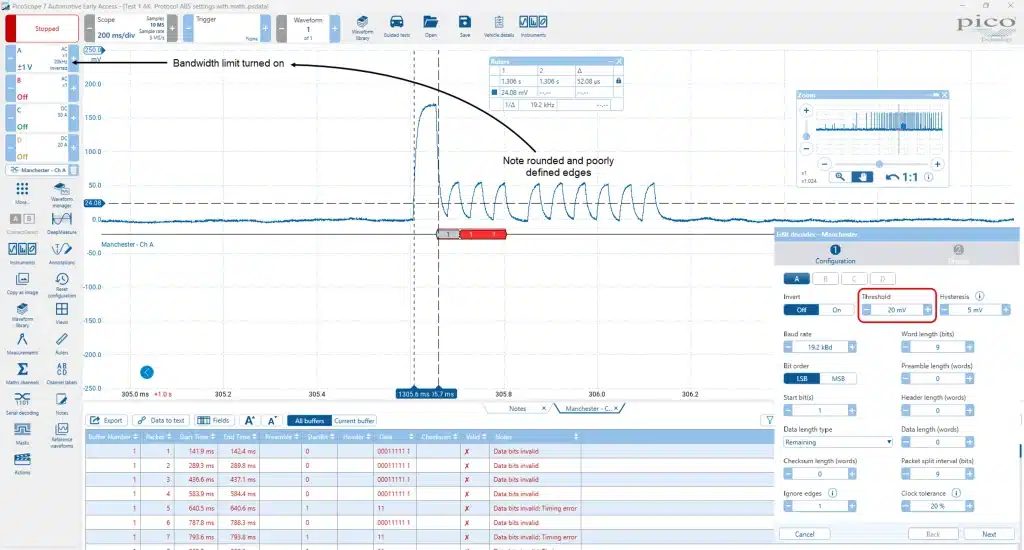Open the More tools grid
Viewport: 1024px width, 550px height.
coord(22,193)
